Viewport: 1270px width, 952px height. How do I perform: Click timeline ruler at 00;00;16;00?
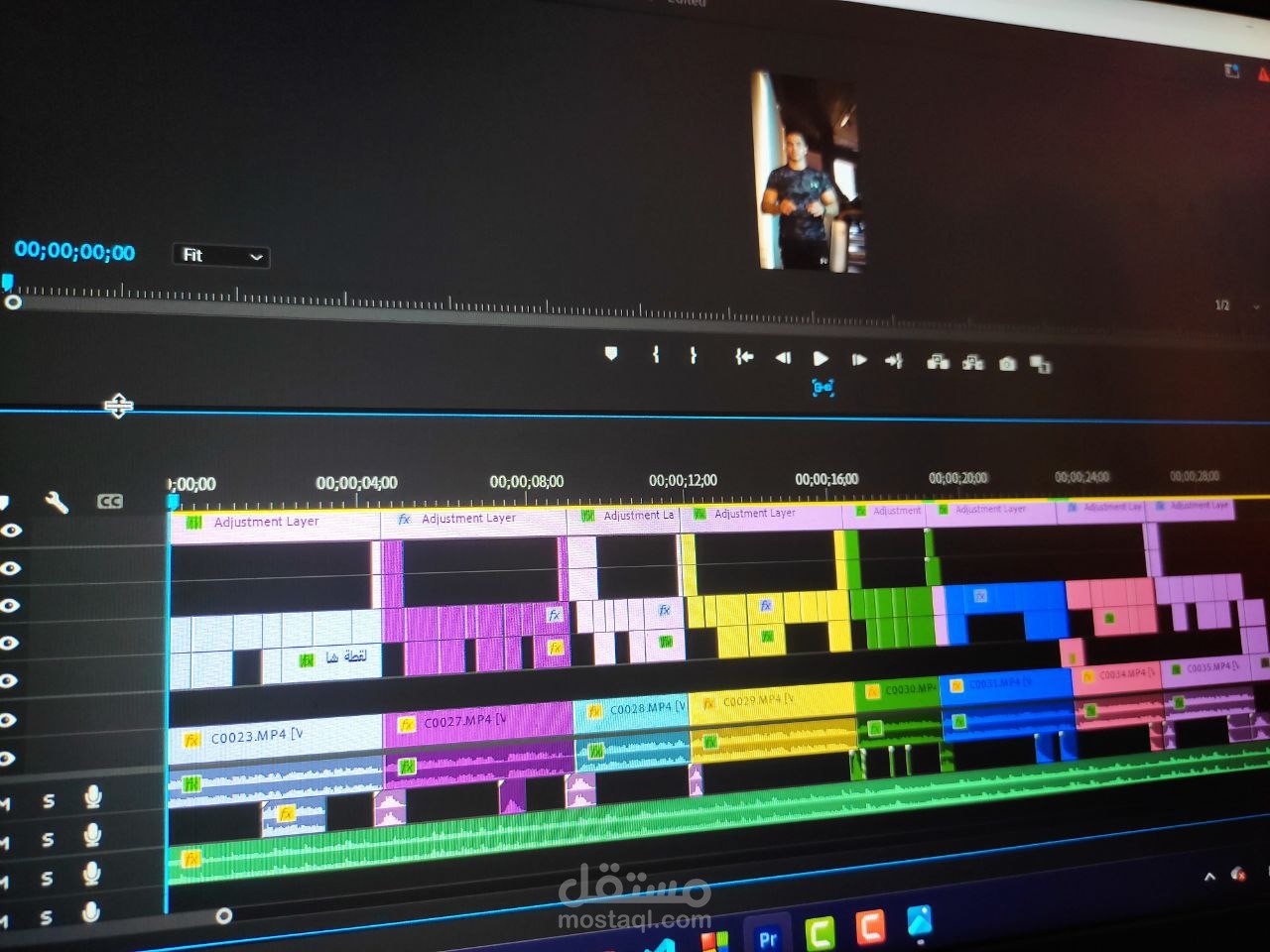tap(826, 479)
